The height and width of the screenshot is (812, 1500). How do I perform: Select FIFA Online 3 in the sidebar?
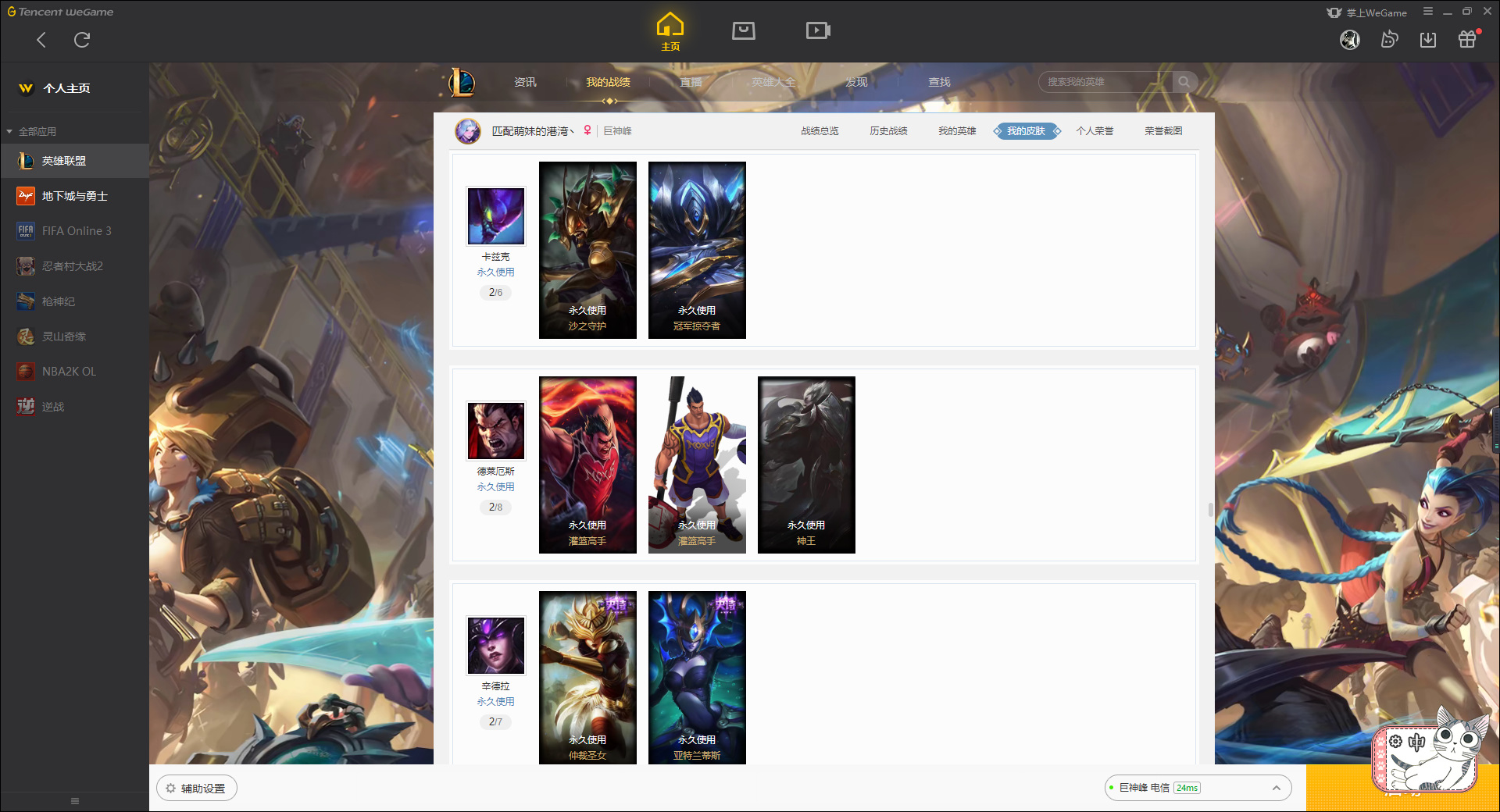click(74, 231)
